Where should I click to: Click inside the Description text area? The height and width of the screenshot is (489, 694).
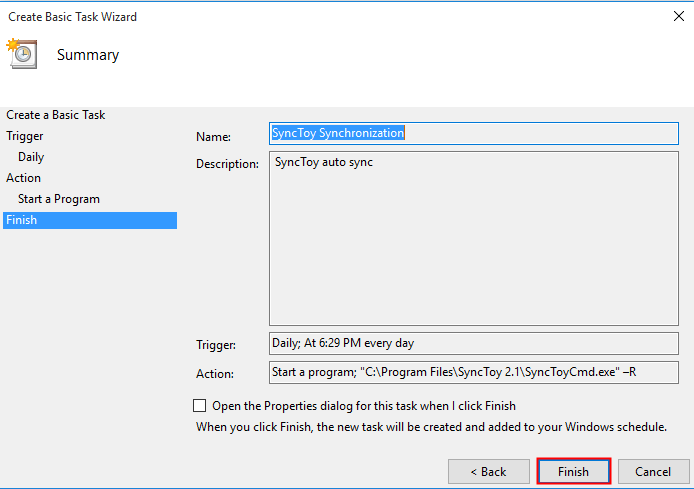coord(473,238)
